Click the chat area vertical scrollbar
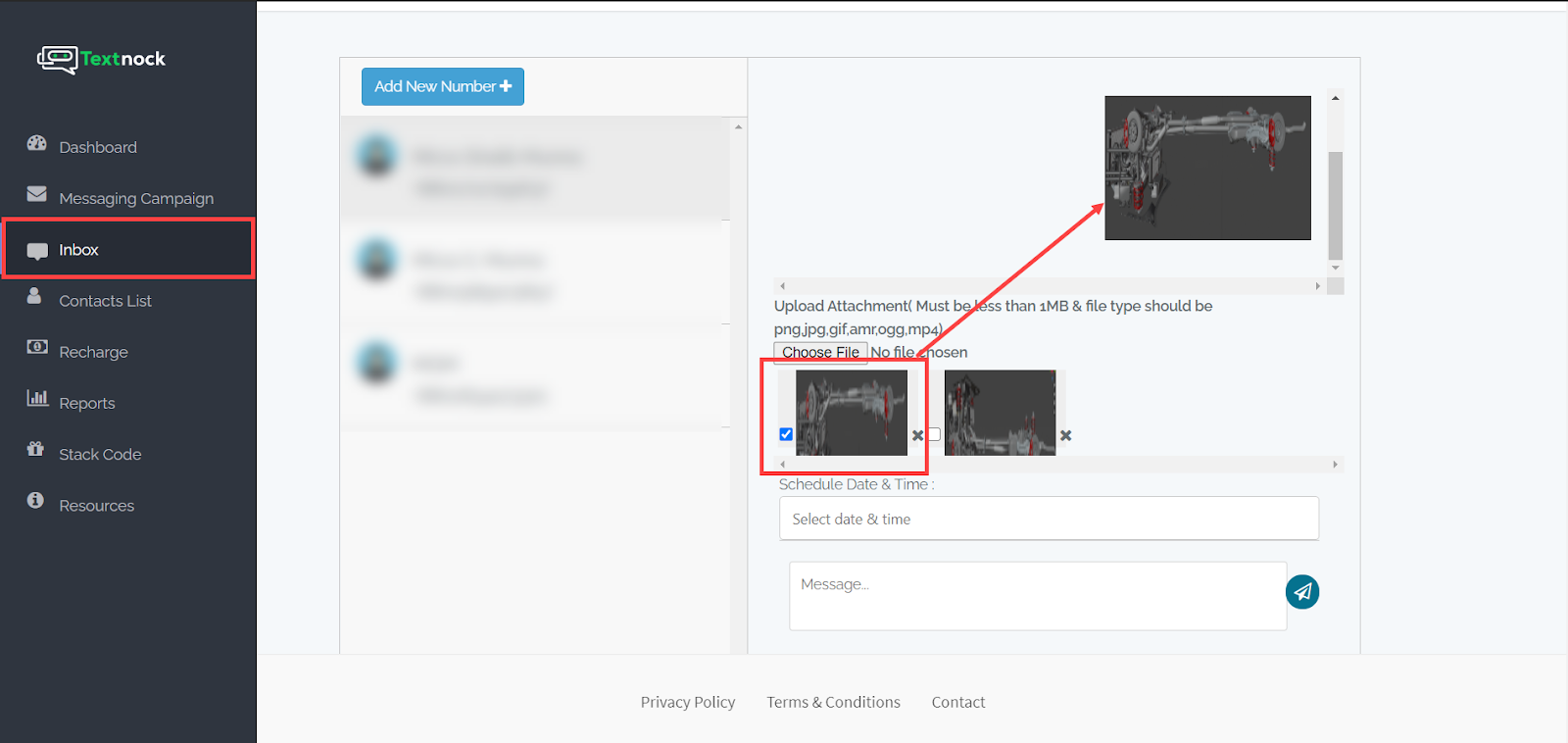The height and width of the screenshot is (743, 1568). [x=1335, y=205]
